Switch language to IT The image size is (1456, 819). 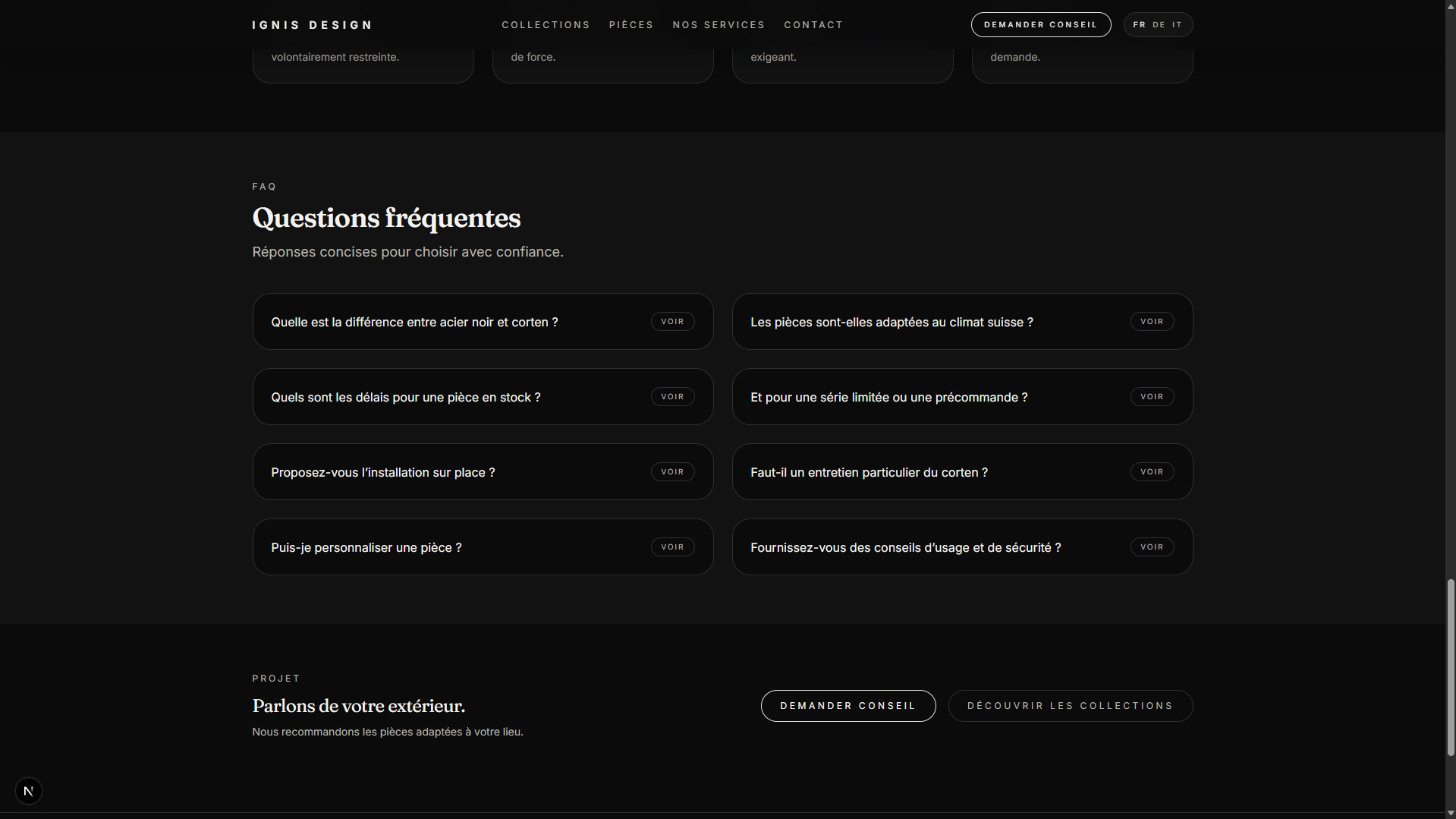[1177, 25]
